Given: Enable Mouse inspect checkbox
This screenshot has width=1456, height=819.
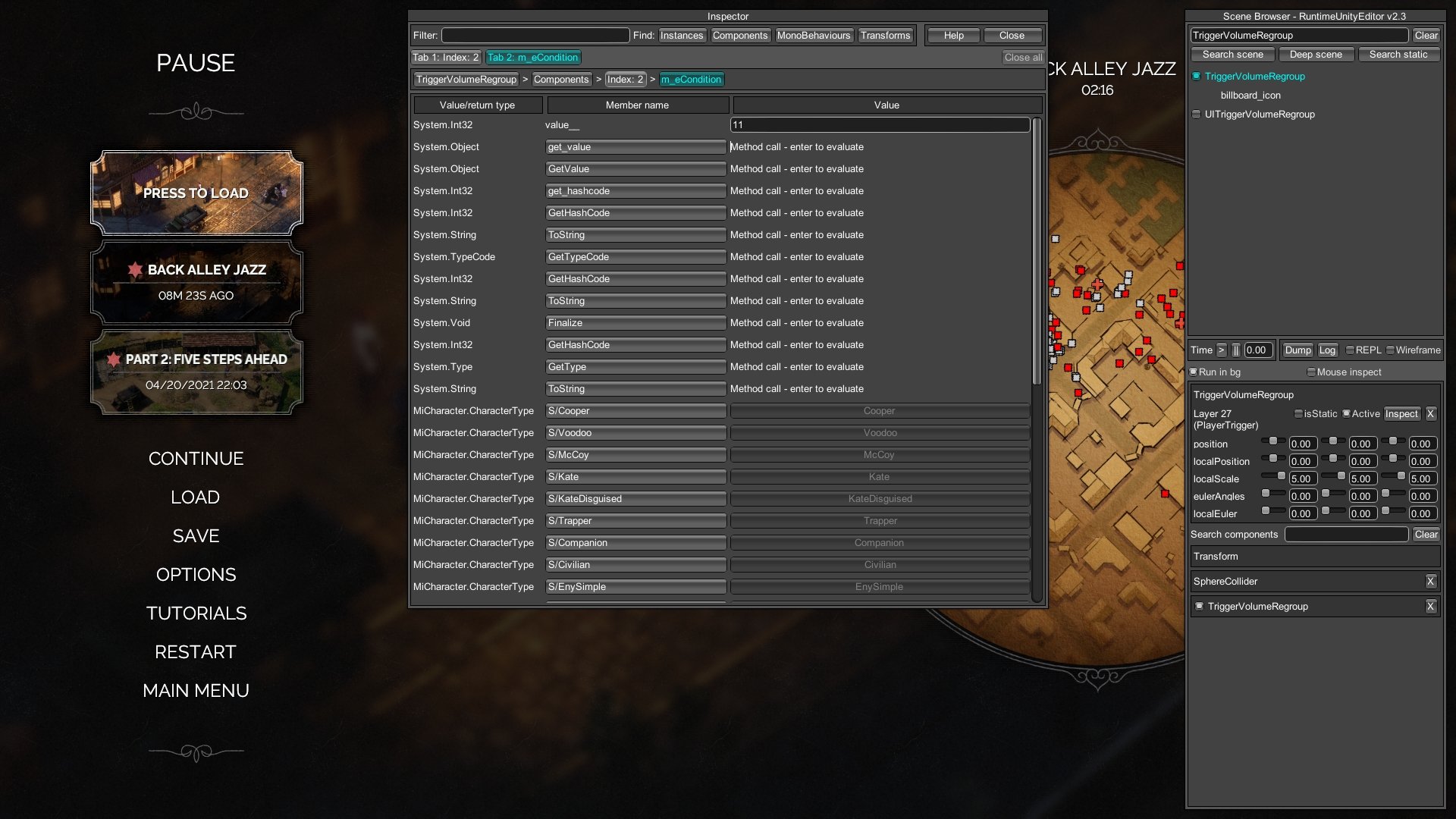Looking at the screenshot, I should point(1311,372).
